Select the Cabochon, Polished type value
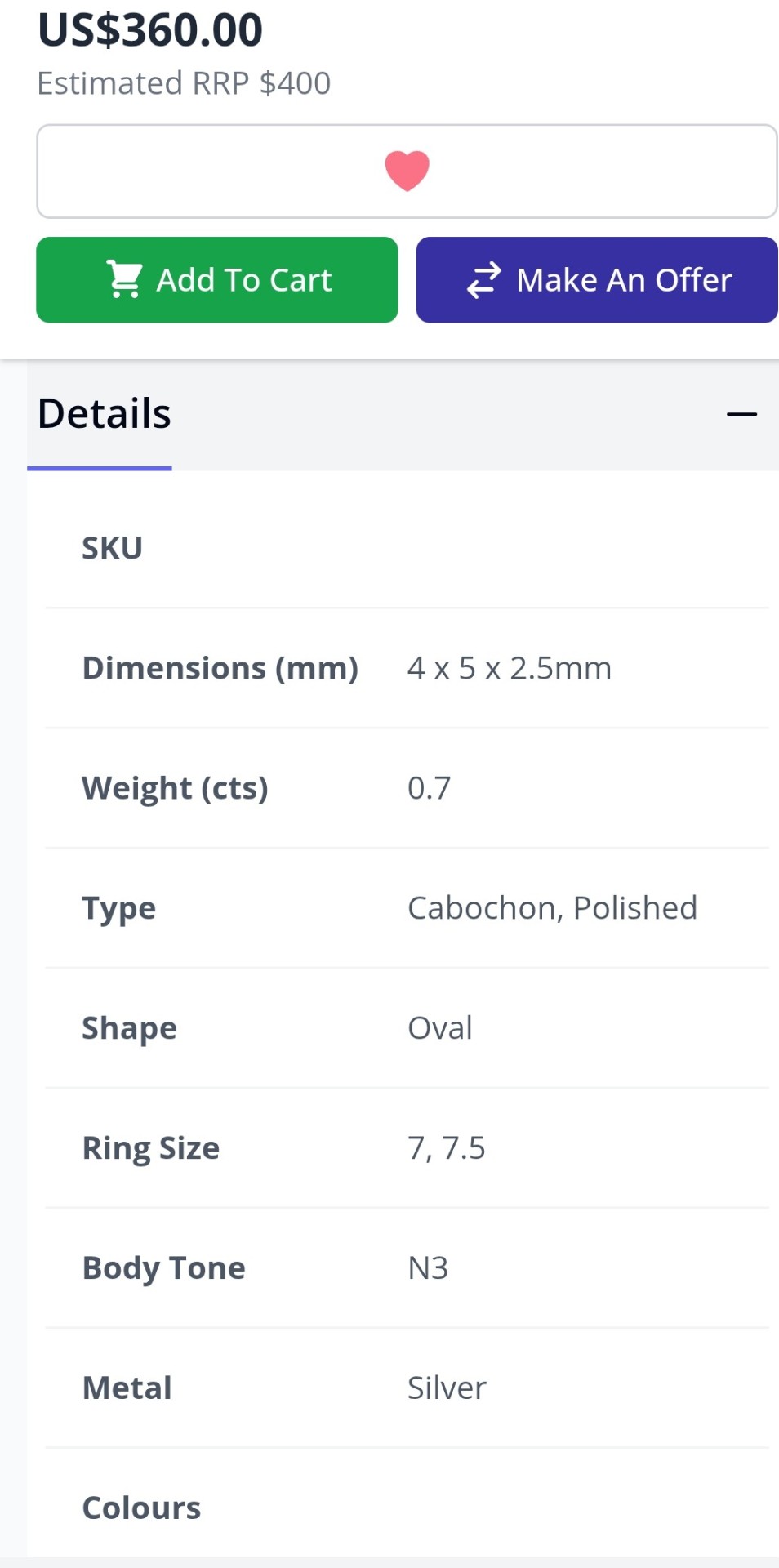This screenshot has width=779, height=1568. [x=552, y=908]
